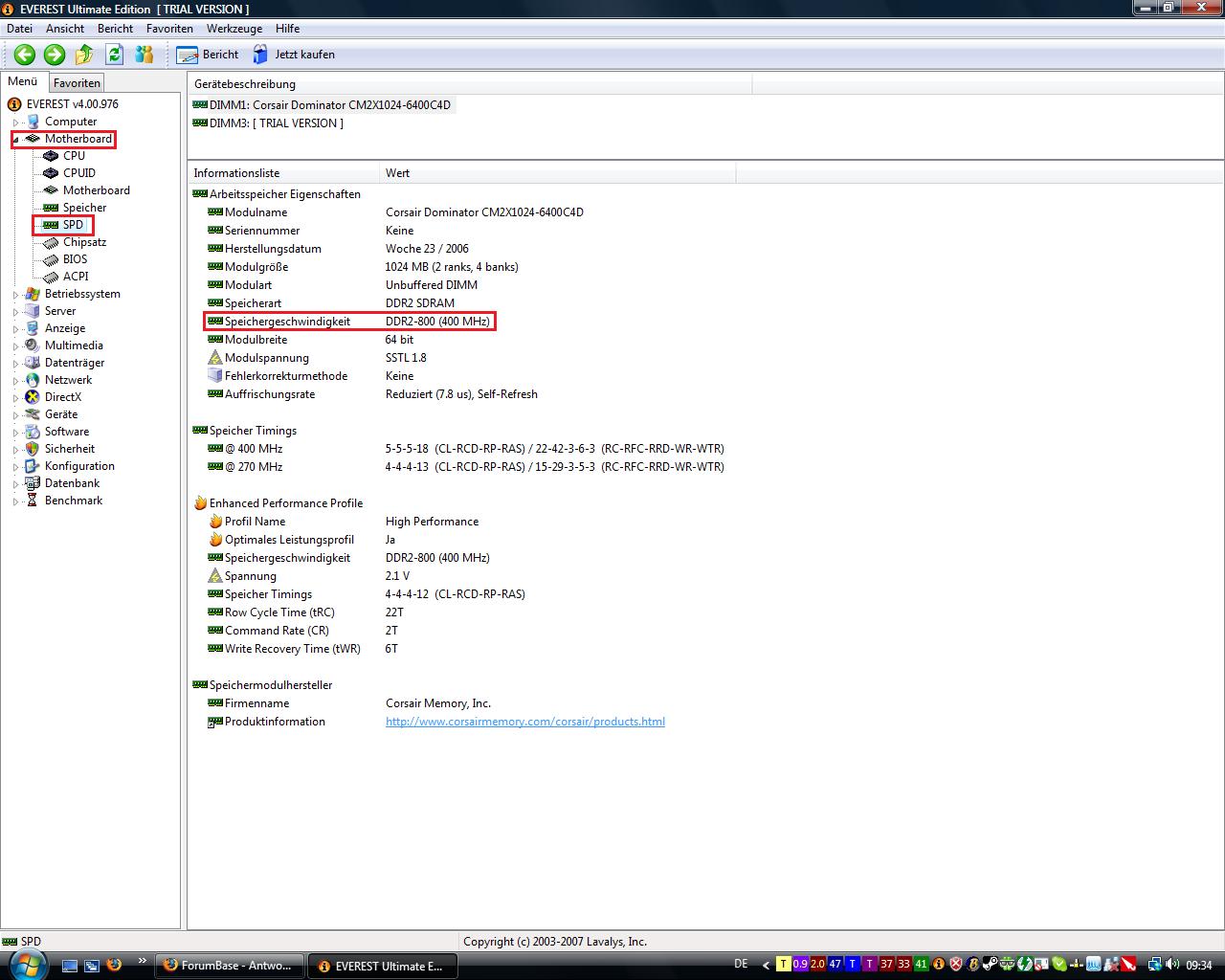The image size is (1225, 980).
Task: Select CPU in the Motherboard tree
Action: pos(74,156)
